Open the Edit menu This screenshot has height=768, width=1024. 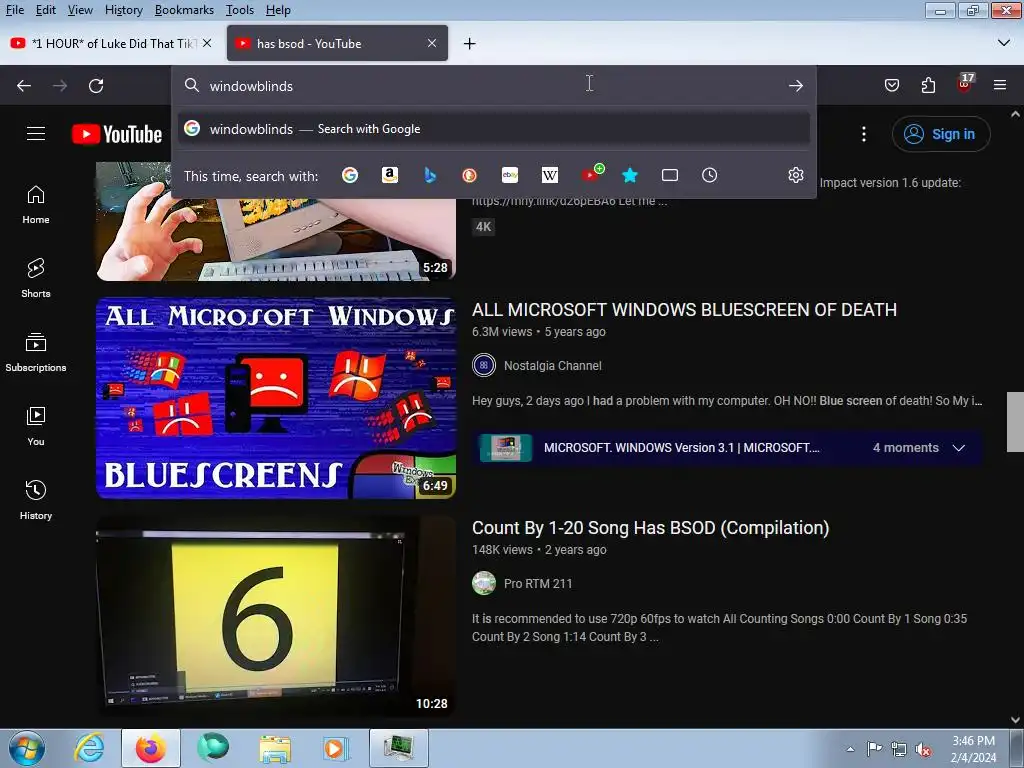click(x=46, y=10)
